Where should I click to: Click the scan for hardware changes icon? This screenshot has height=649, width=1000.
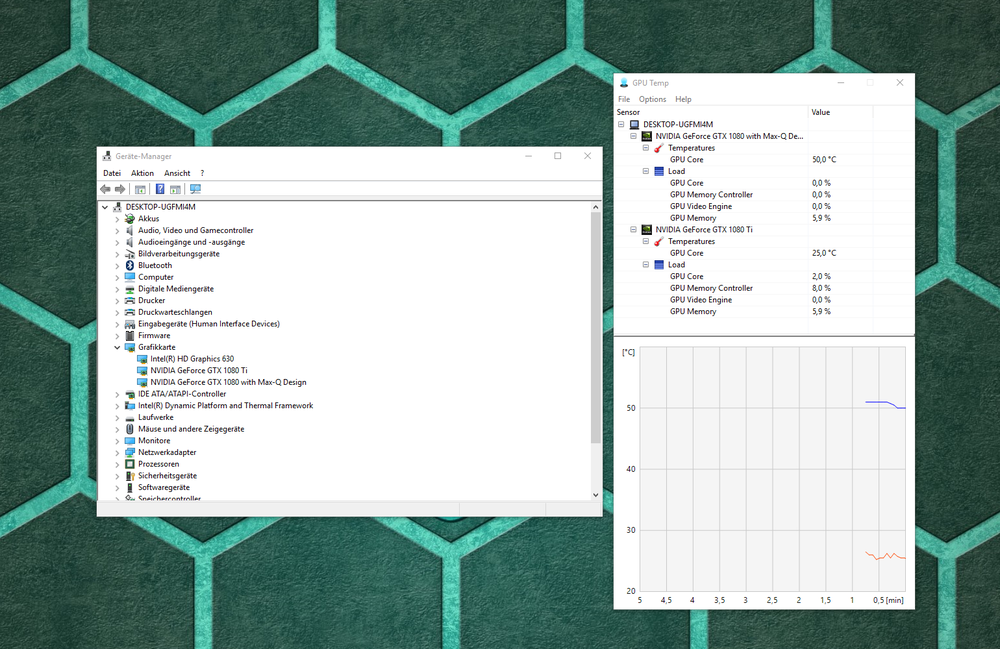pyautogui.click(x=195, y=189)
